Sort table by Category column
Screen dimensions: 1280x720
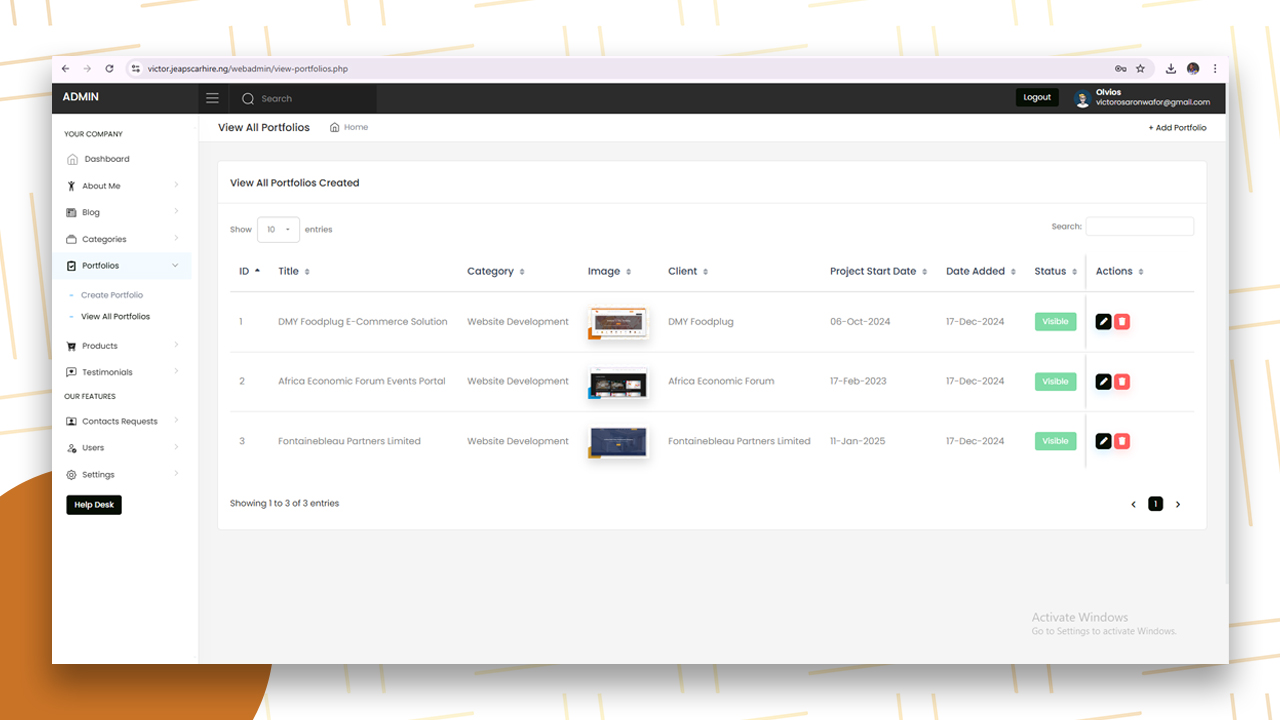coord(496,271)
